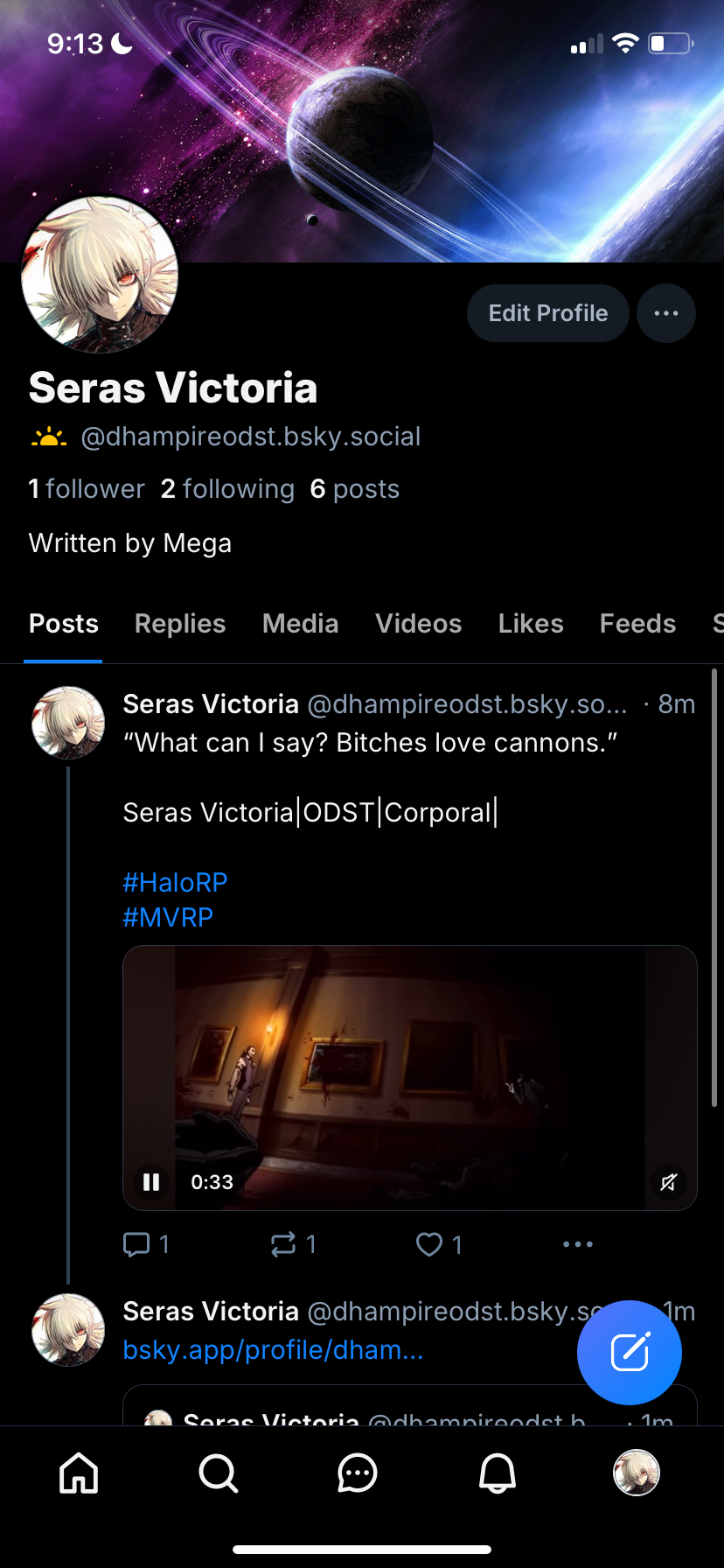Open the Notifications bell icon

click(498, 1473)
